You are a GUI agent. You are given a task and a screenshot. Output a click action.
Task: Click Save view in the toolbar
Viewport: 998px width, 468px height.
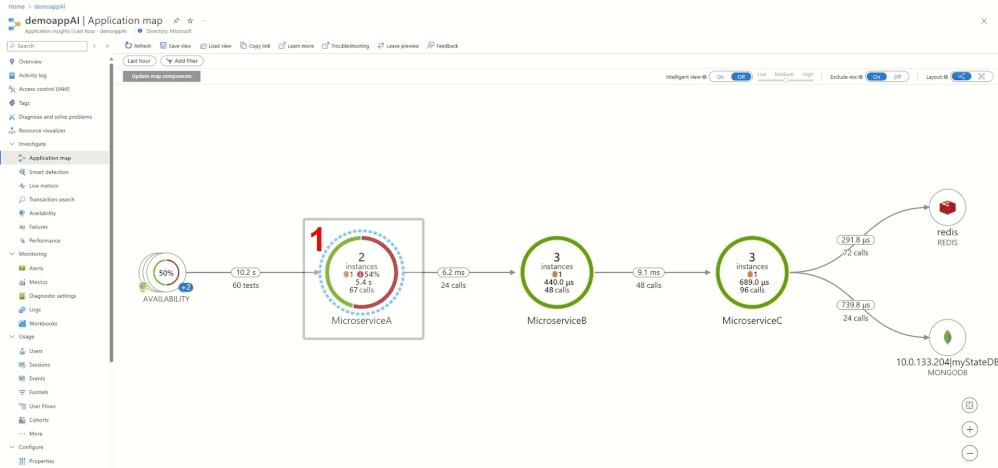176,46
